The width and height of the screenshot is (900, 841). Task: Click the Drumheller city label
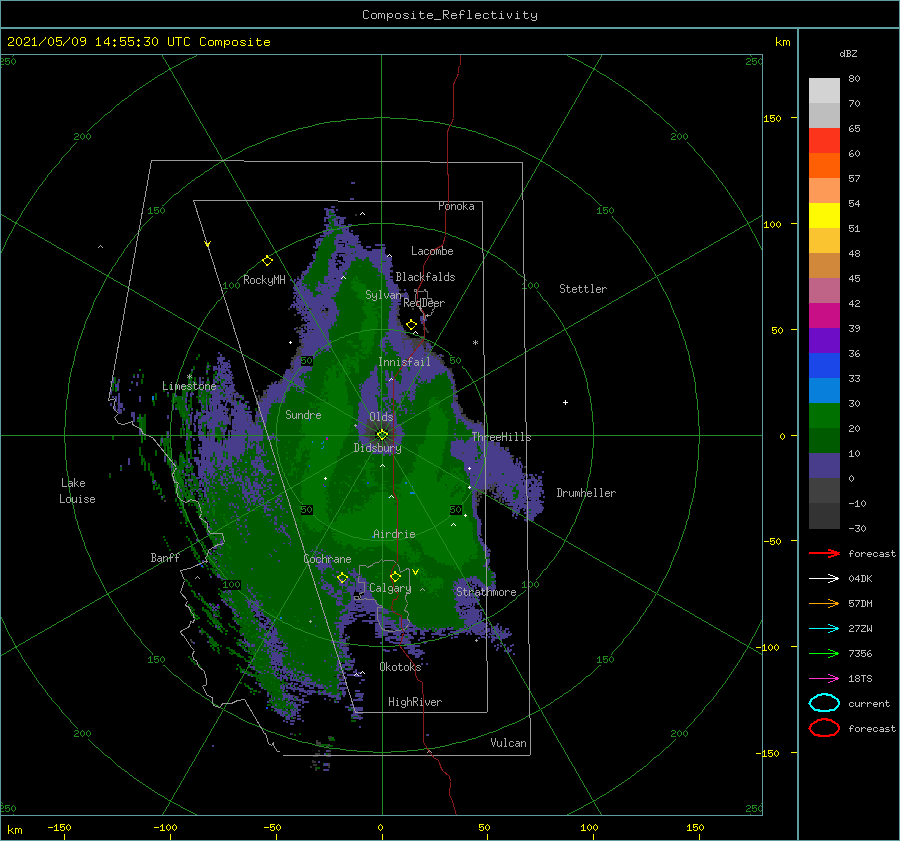(586, 493)
